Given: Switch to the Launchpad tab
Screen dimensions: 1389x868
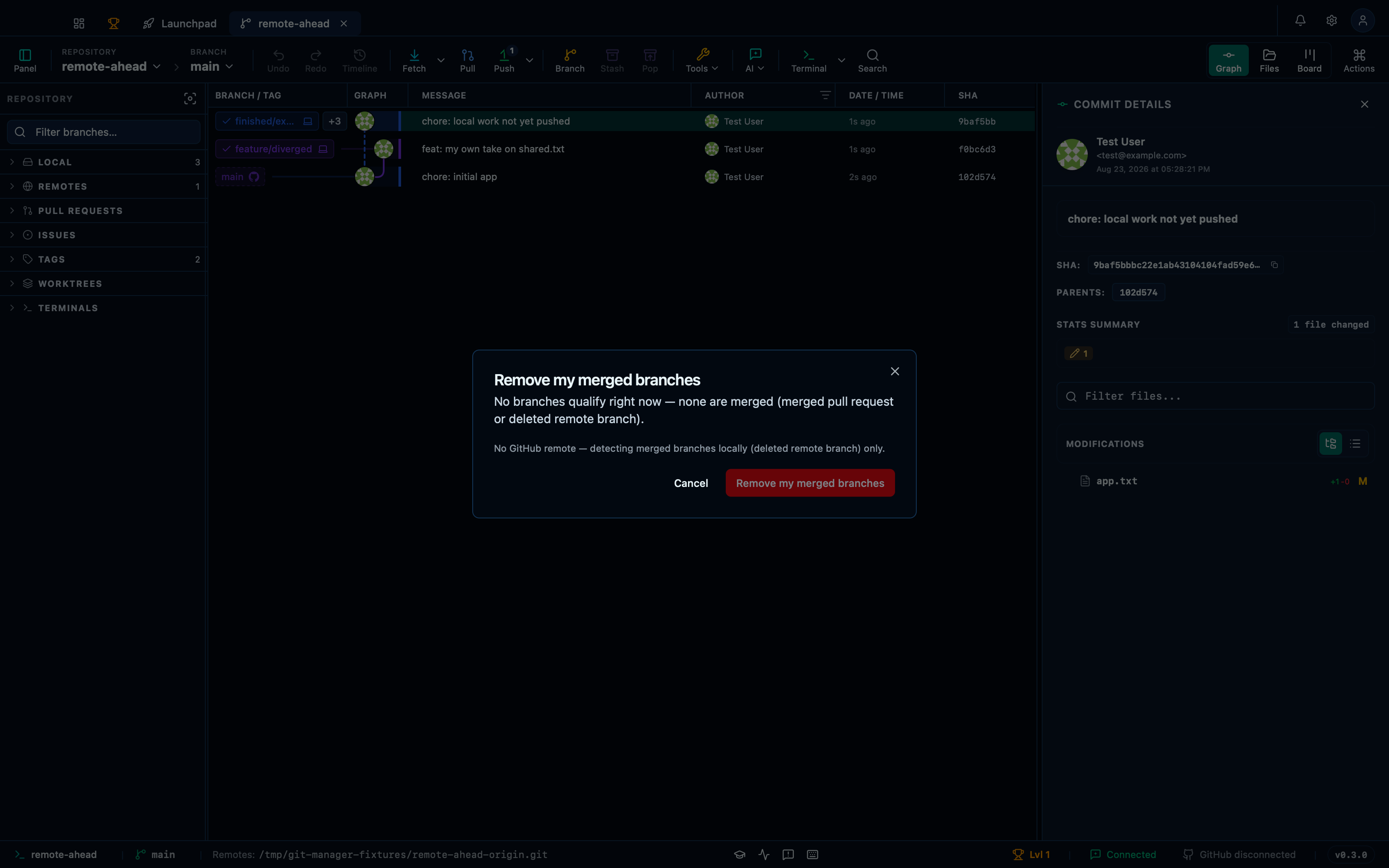Looking at the screenshot, I should coord(180,23).
